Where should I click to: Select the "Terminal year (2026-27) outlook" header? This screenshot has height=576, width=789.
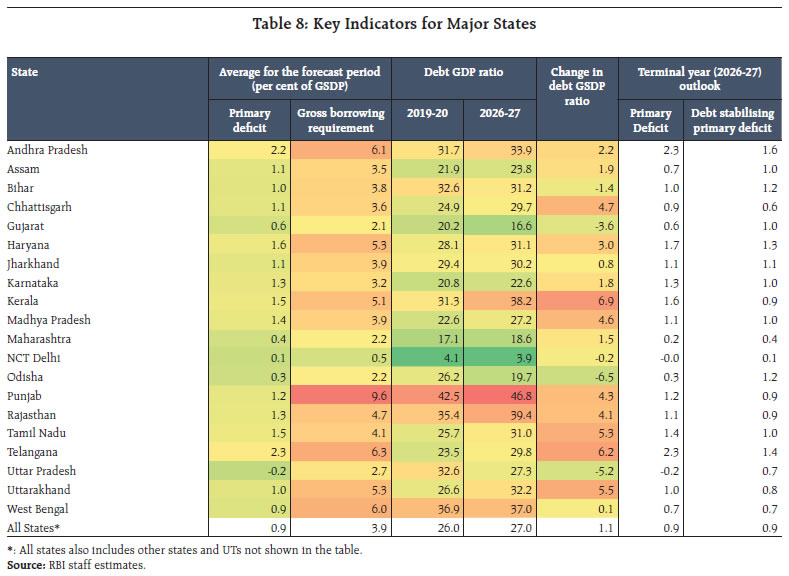coord(700,72)
